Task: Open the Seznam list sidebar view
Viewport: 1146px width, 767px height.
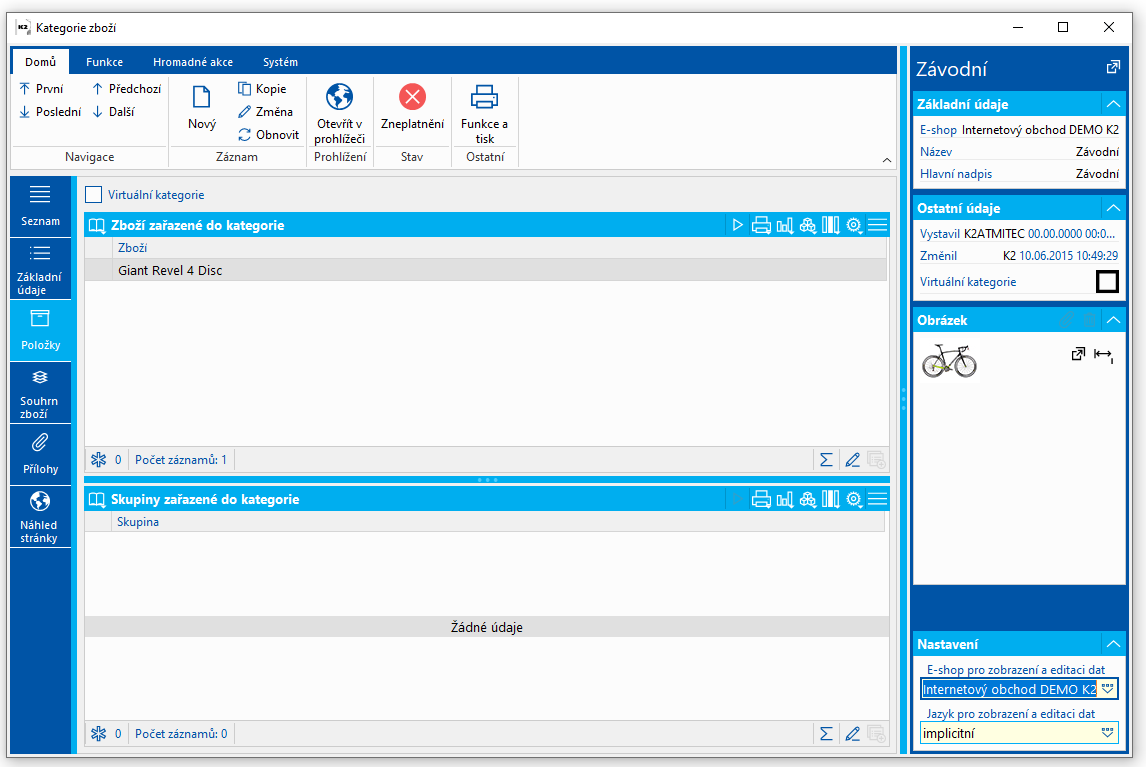Action: [40, 206]
